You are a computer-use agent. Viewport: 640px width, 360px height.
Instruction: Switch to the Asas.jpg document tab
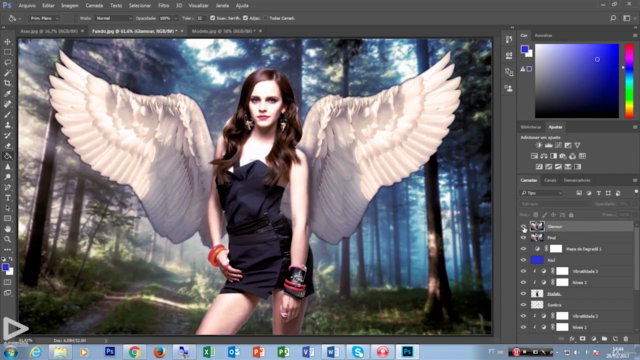coord(49,31)
